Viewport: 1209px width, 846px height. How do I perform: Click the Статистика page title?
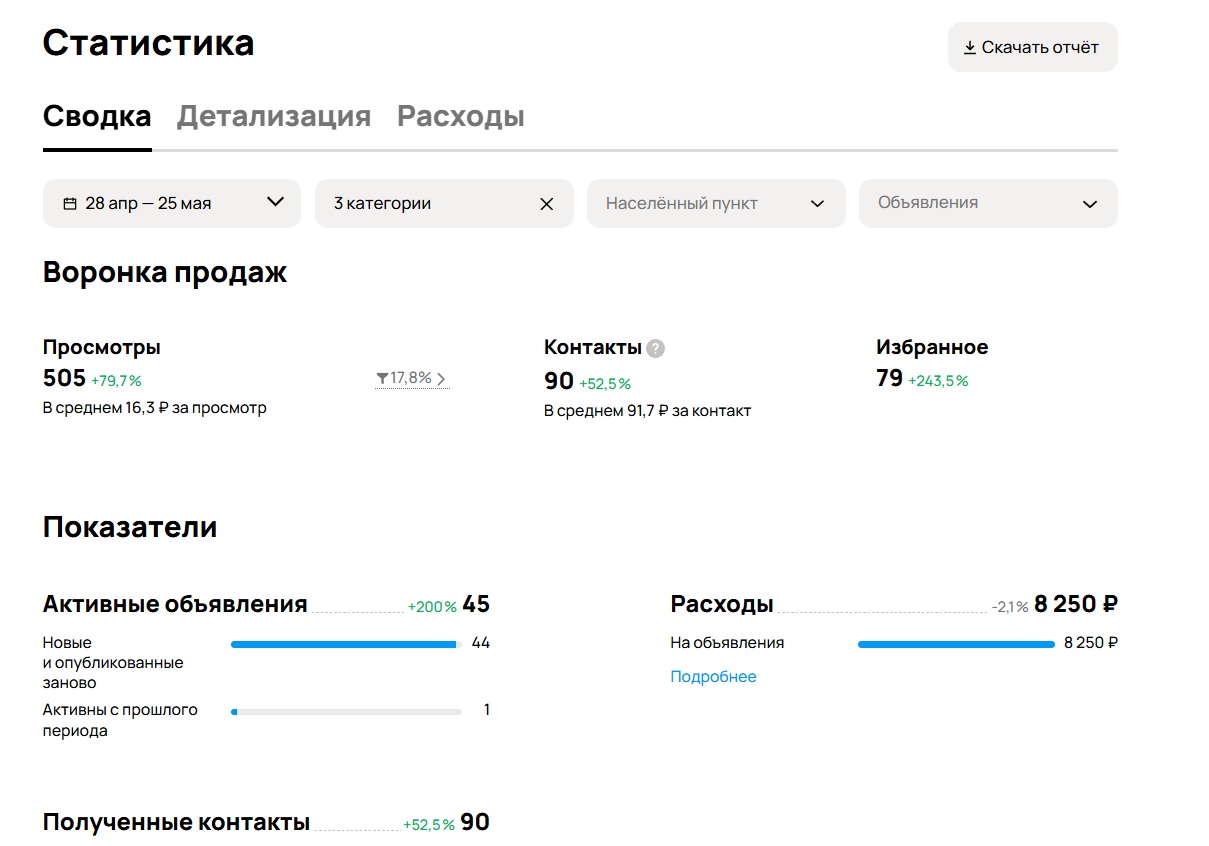[x=148, y=43]
